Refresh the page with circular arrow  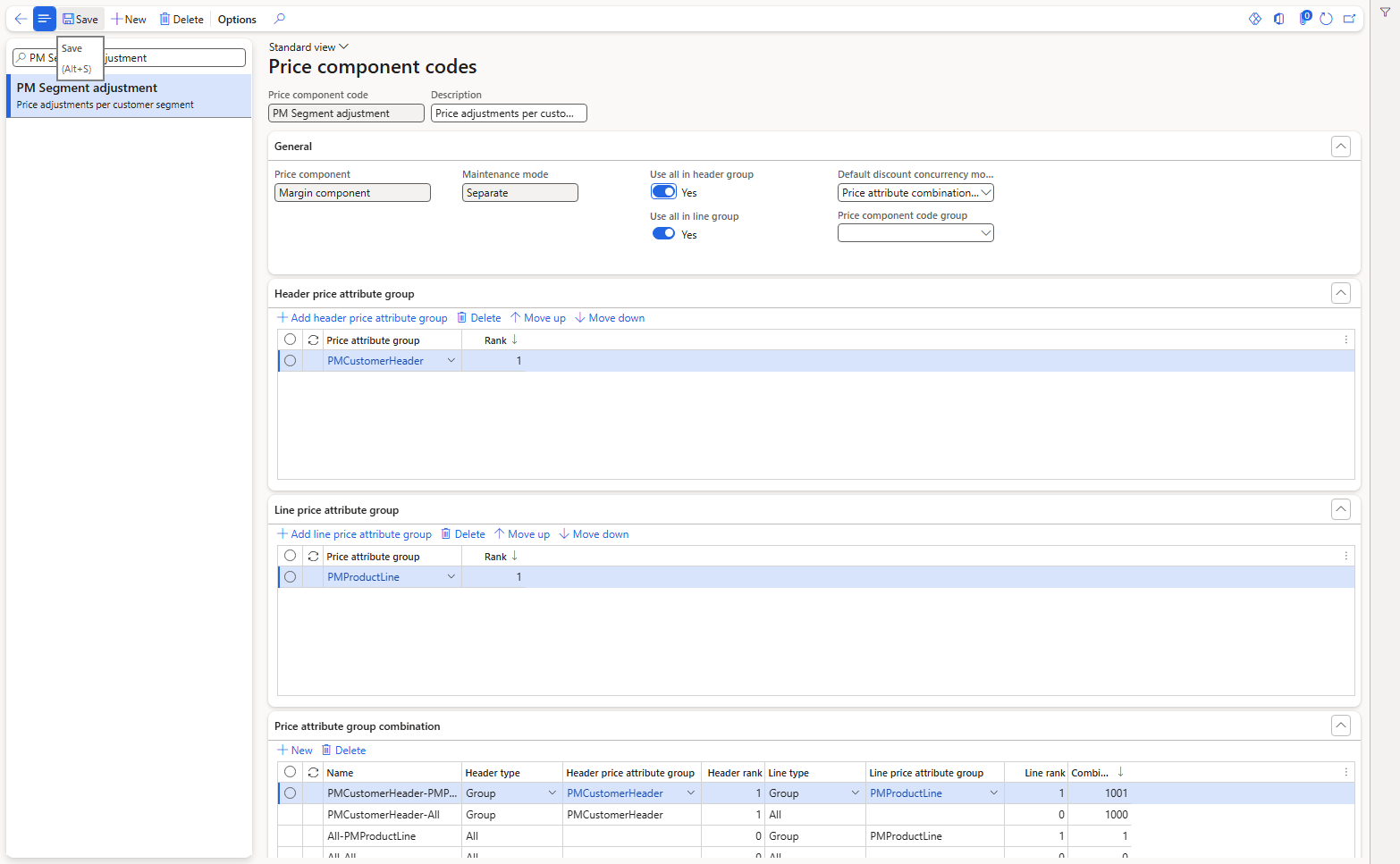(1327, 19)
